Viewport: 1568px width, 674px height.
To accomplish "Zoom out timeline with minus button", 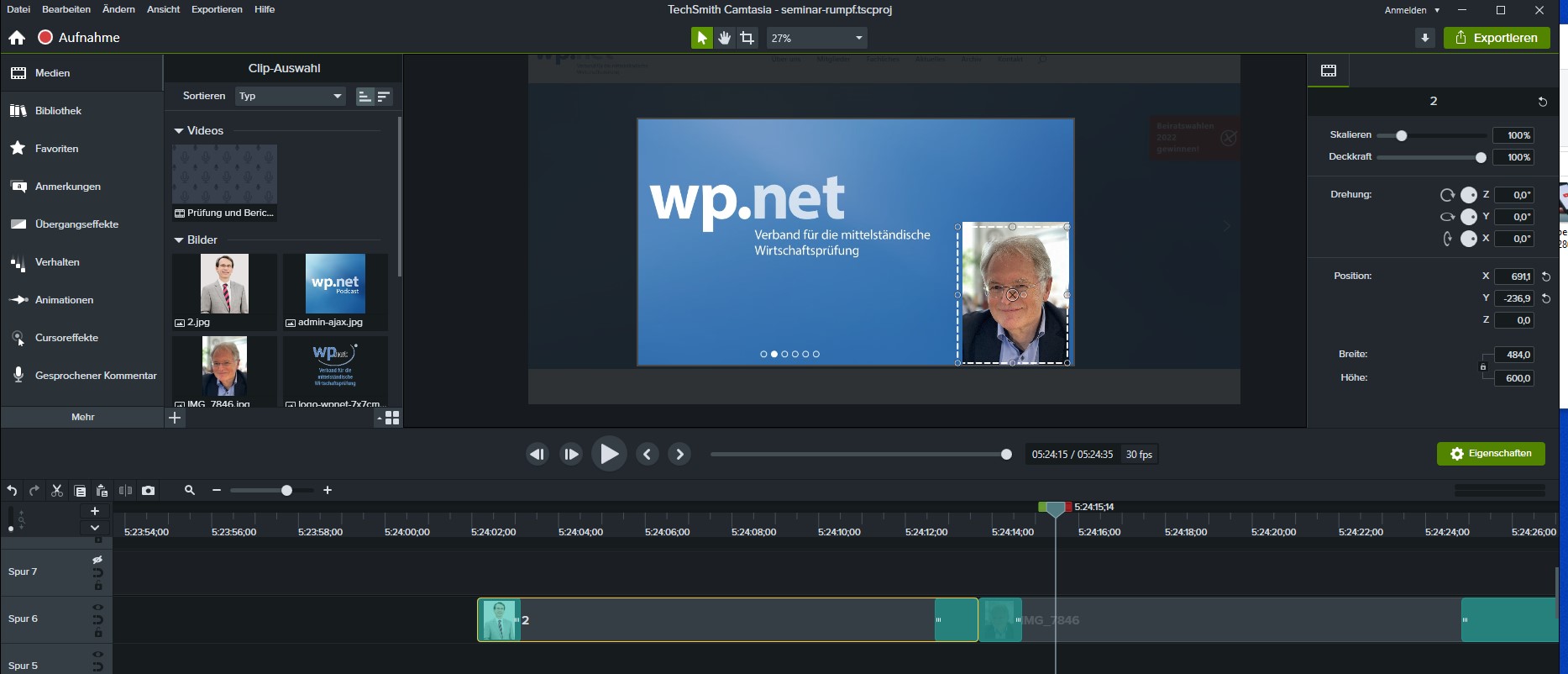I will coord(217,490).
